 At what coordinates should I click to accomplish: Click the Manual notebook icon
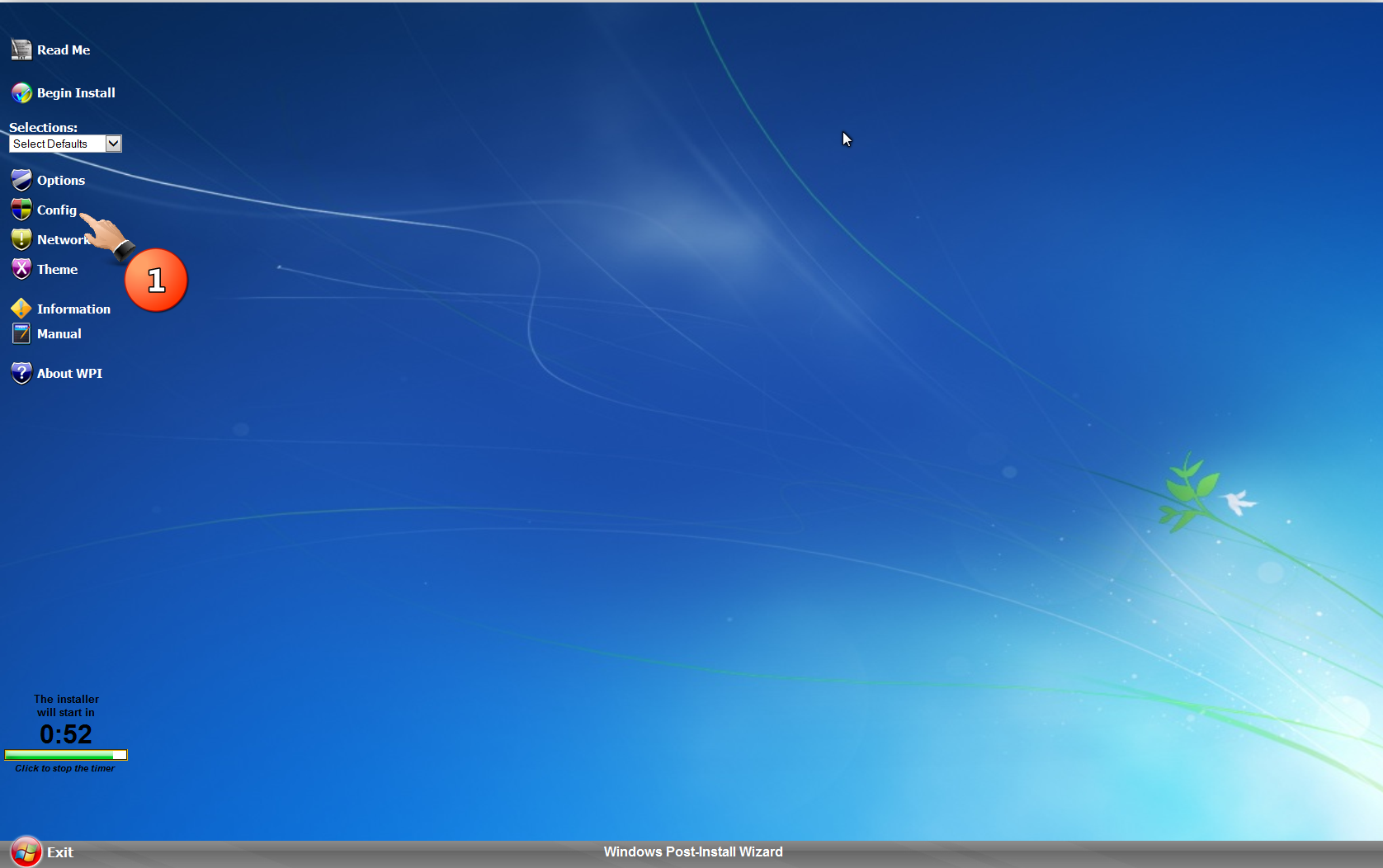[x=21, y=333]
